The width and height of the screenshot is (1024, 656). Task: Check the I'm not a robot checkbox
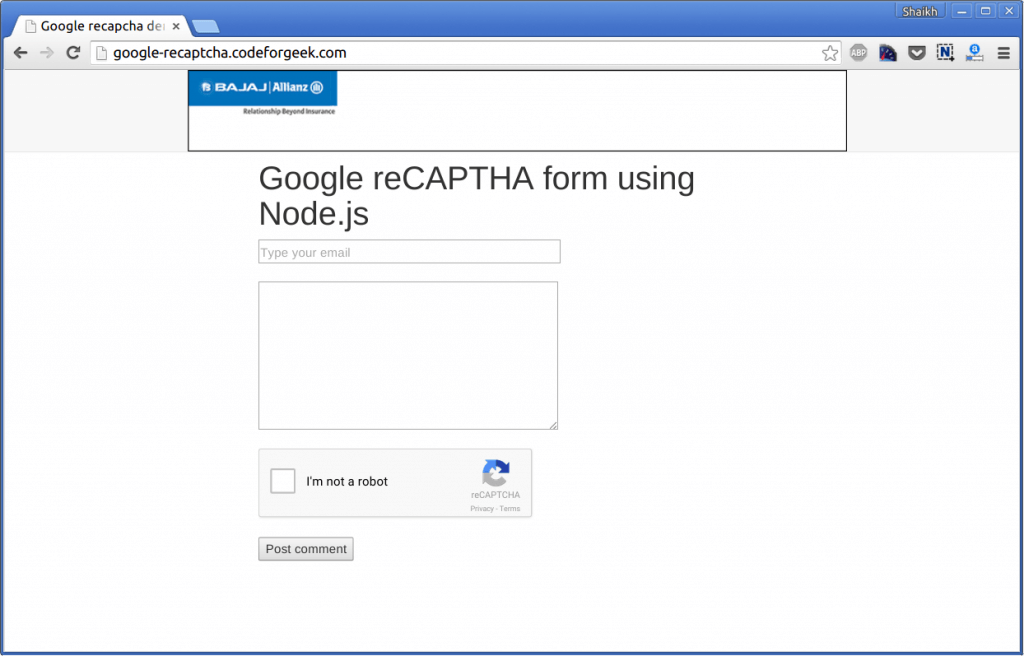pos(283,481)
